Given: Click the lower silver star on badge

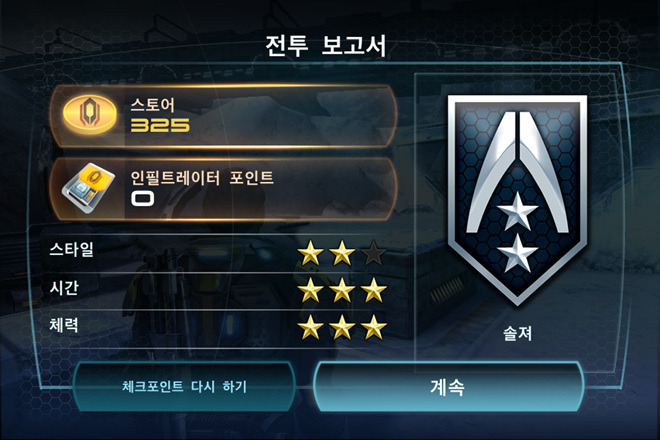Looking at the screenshot, I should pos(517,253).
